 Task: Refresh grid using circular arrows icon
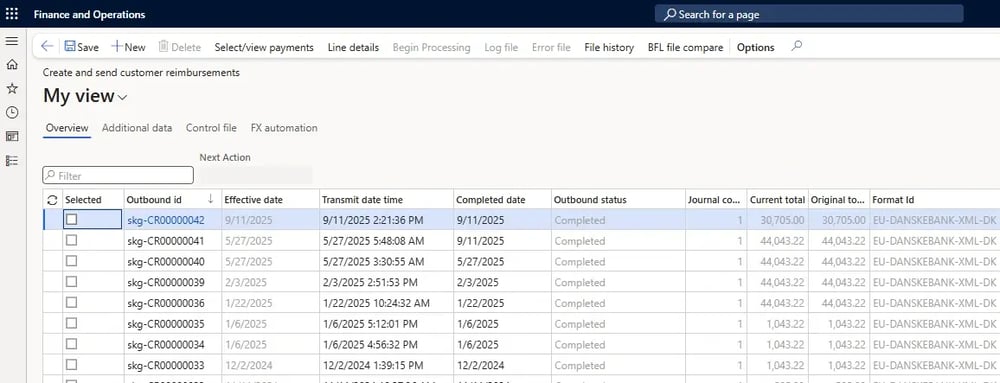(x=52, y=200)
